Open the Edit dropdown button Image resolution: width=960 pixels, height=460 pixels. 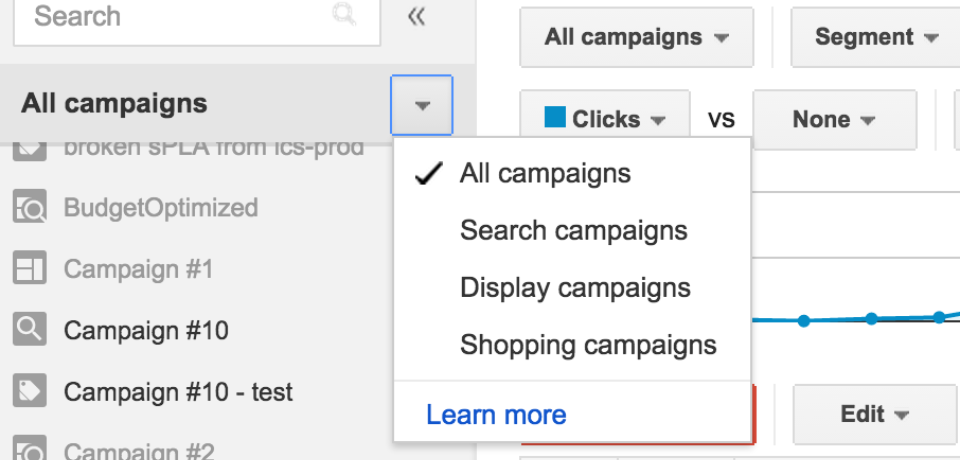[x=874, y=415]
